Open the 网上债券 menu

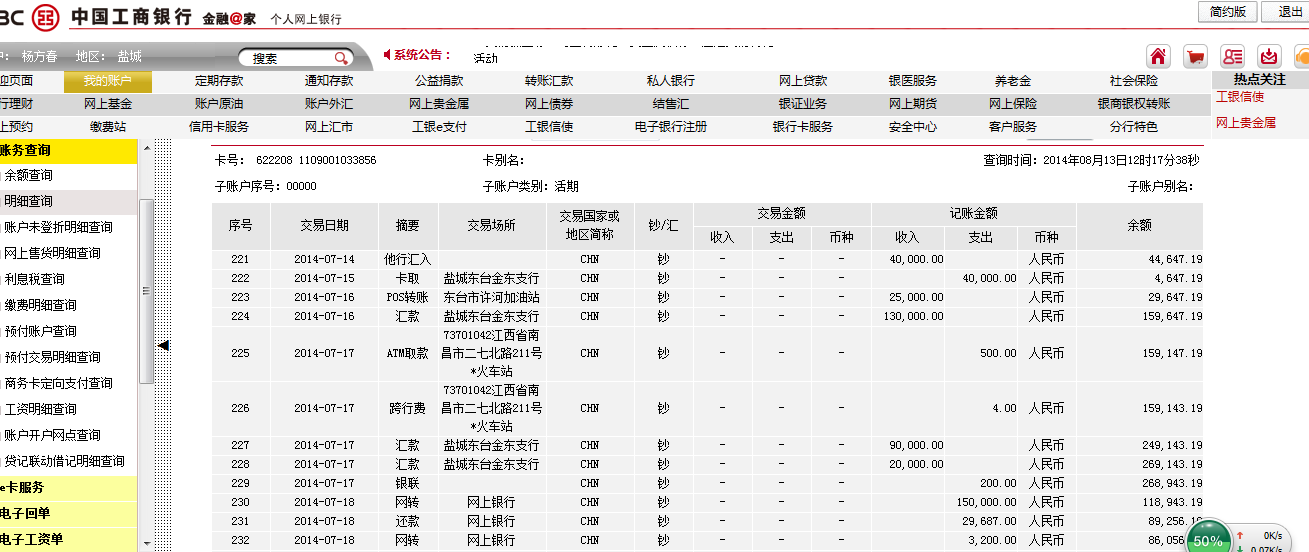(x=549, y=104)
